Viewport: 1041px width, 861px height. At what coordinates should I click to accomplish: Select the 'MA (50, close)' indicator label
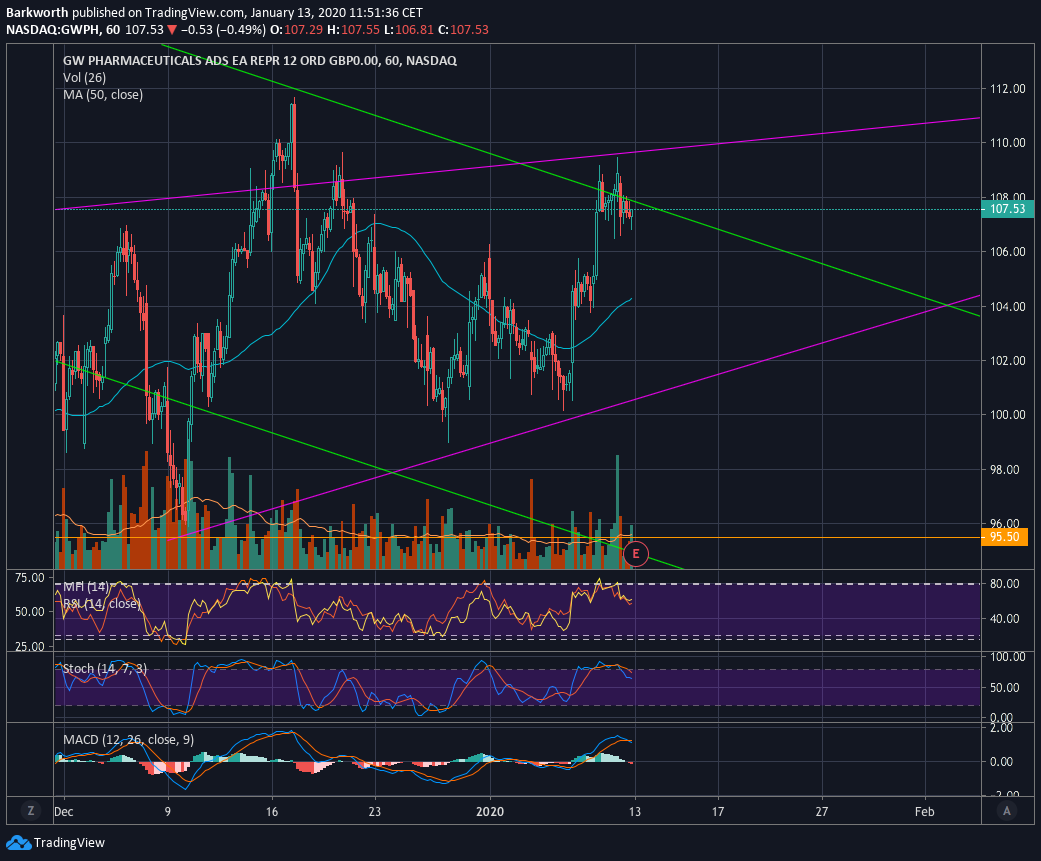tap(103, 95)
